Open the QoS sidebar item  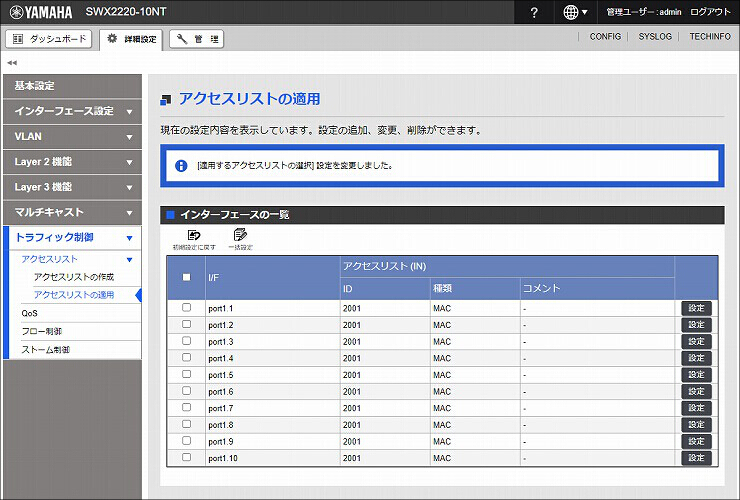click(x=29, y=314)
